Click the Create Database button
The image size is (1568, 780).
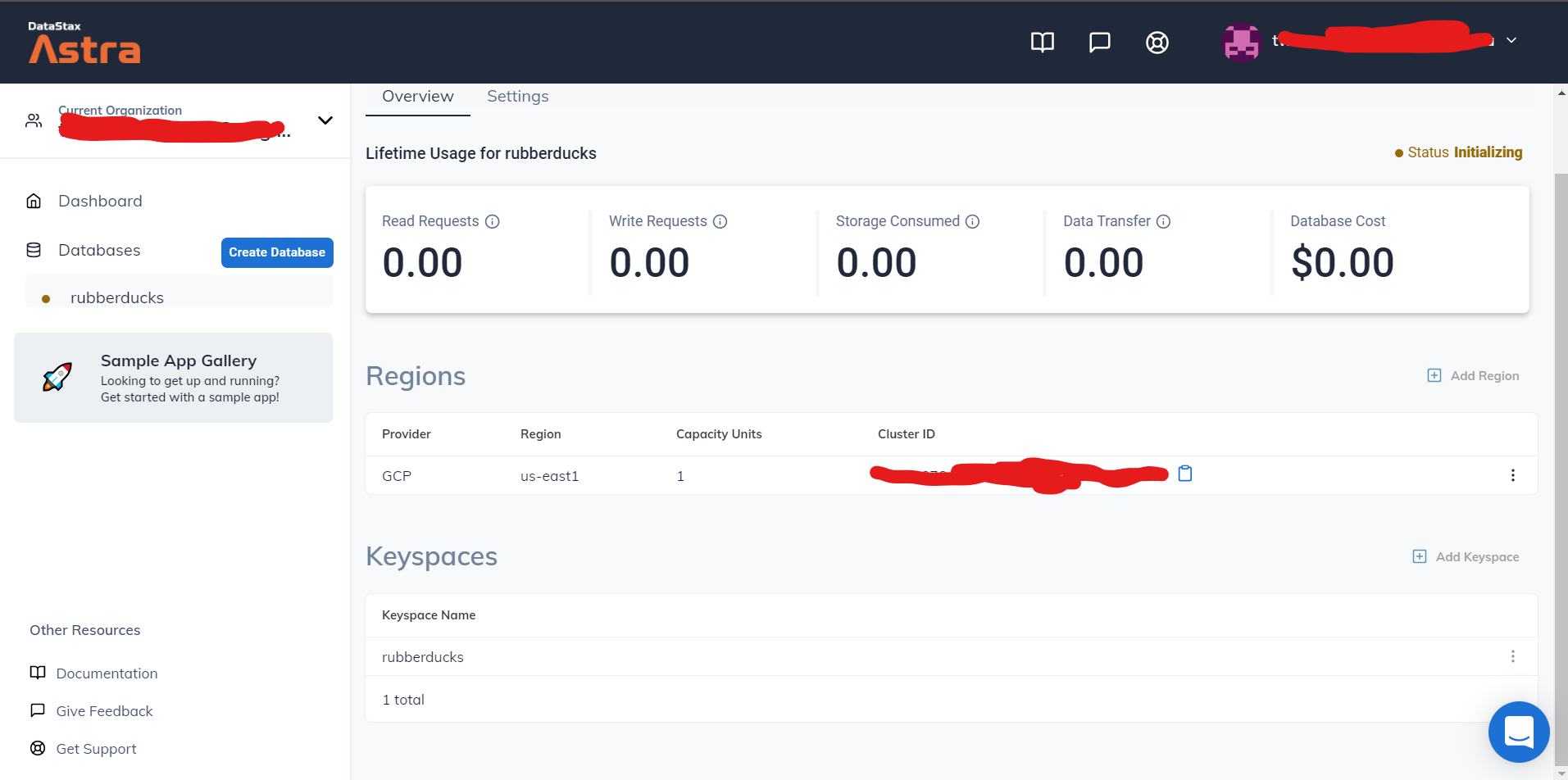pos(277,252)
